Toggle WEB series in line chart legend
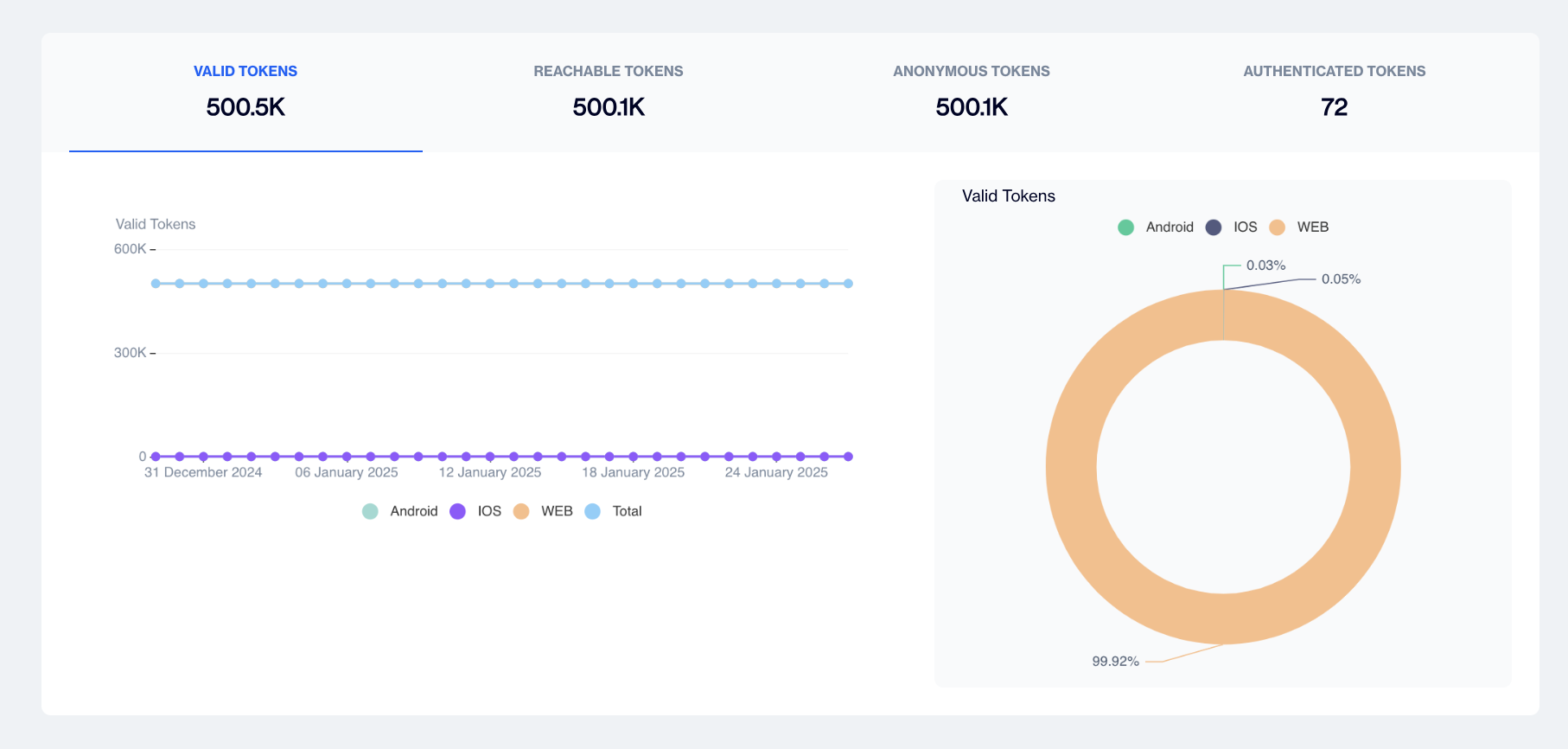 (x=543, y=511)
